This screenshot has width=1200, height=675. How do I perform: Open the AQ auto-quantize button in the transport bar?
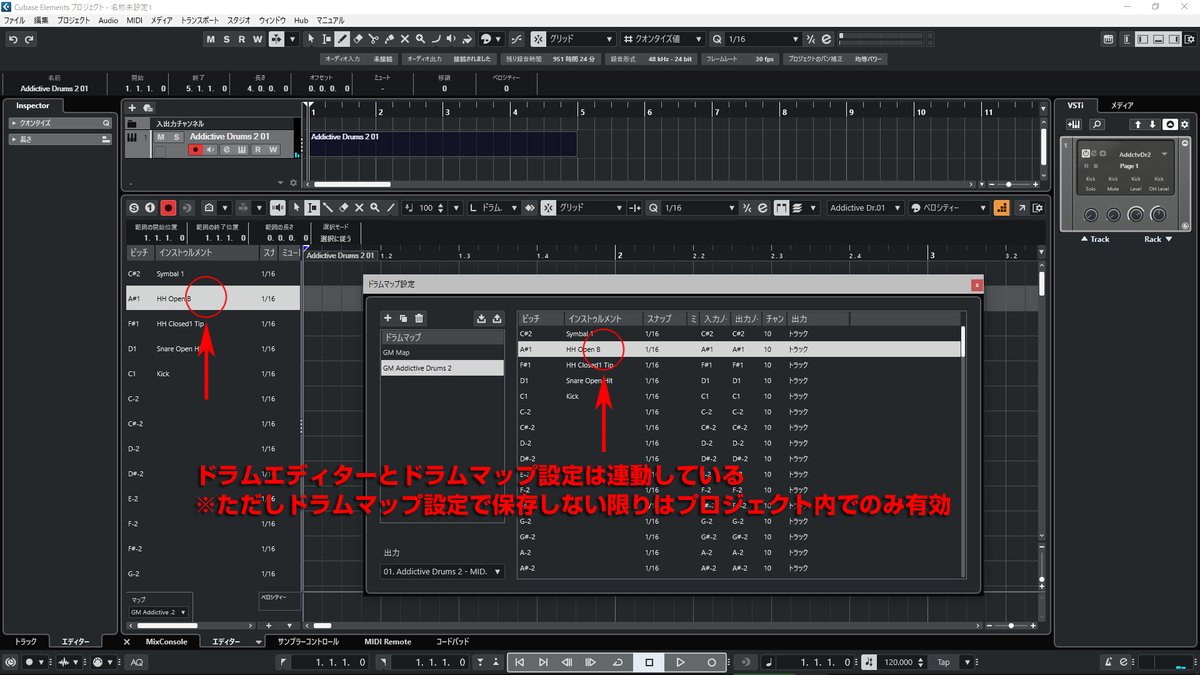point(137,662)
